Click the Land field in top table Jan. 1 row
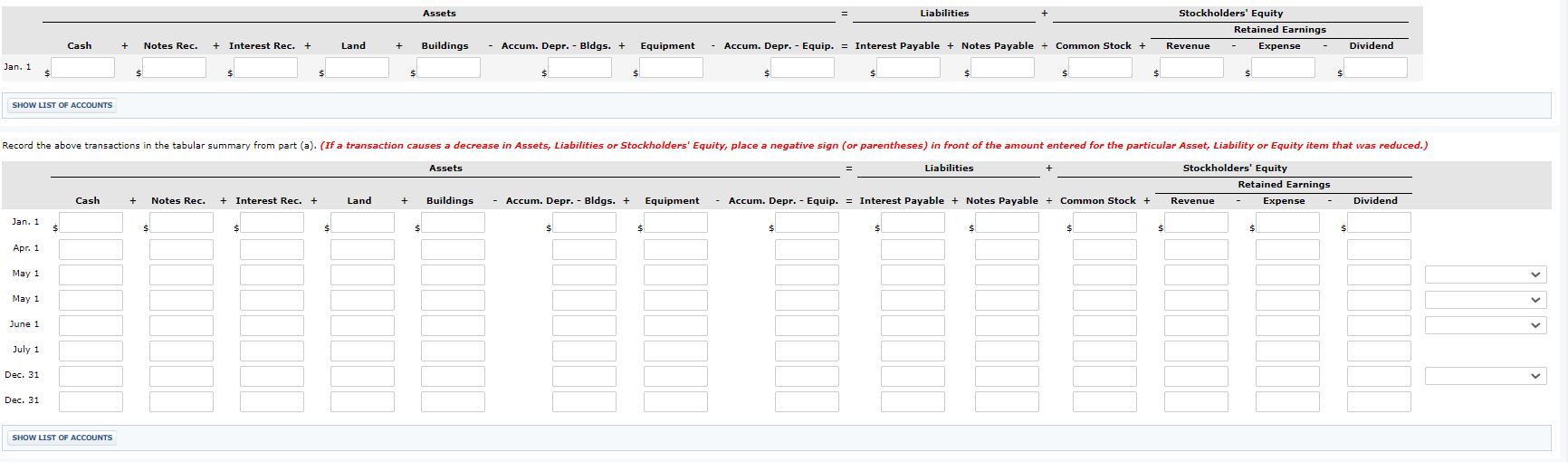The image size is (1568, 462). (x=357, y=67)
